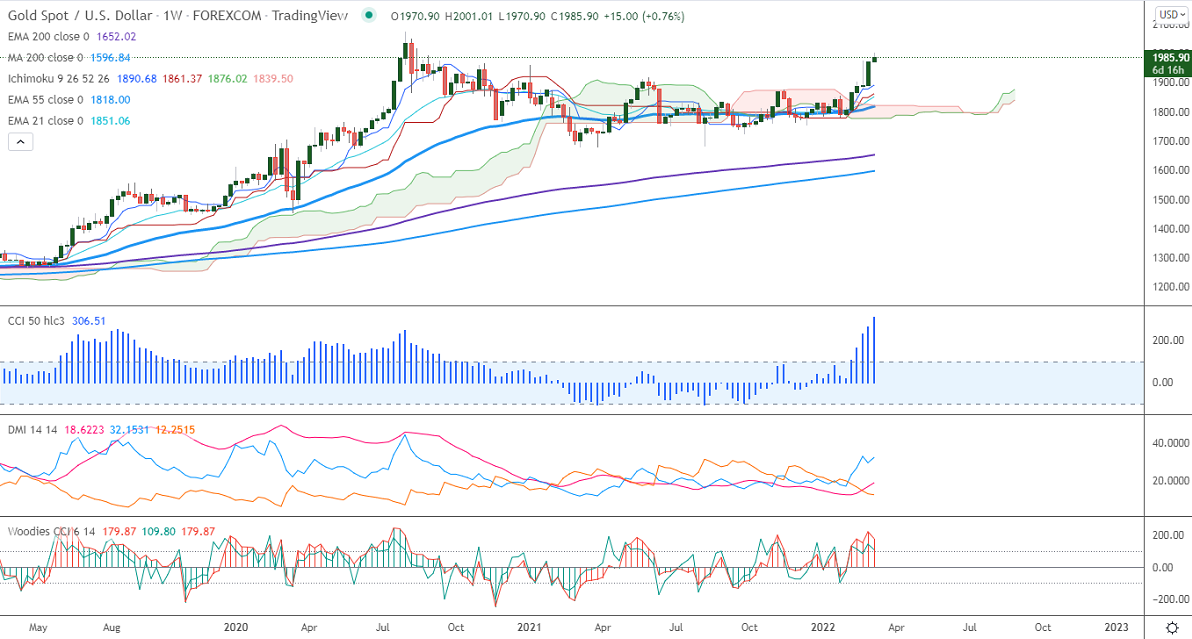Select the EMA 21 close indicator label
Screen dimensions: 1192x639
(x=46, y=121)
